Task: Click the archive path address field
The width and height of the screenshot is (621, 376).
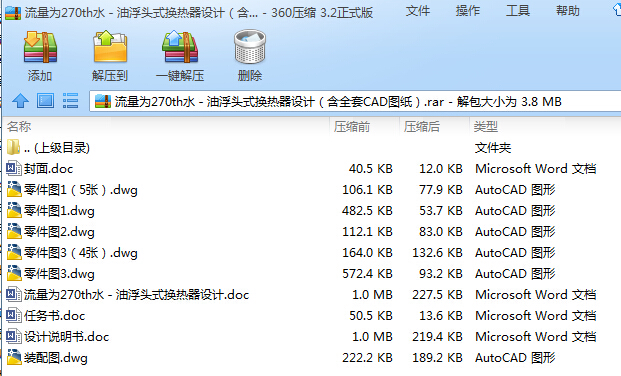Action: pos(355,101)
